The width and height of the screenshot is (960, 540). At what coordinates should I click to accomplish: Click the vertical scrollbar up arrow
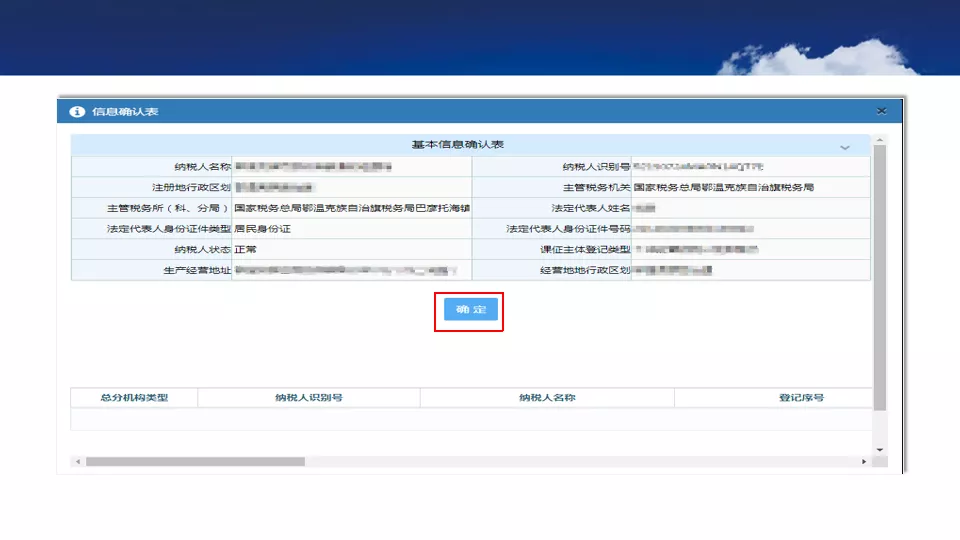coord(880,140)
